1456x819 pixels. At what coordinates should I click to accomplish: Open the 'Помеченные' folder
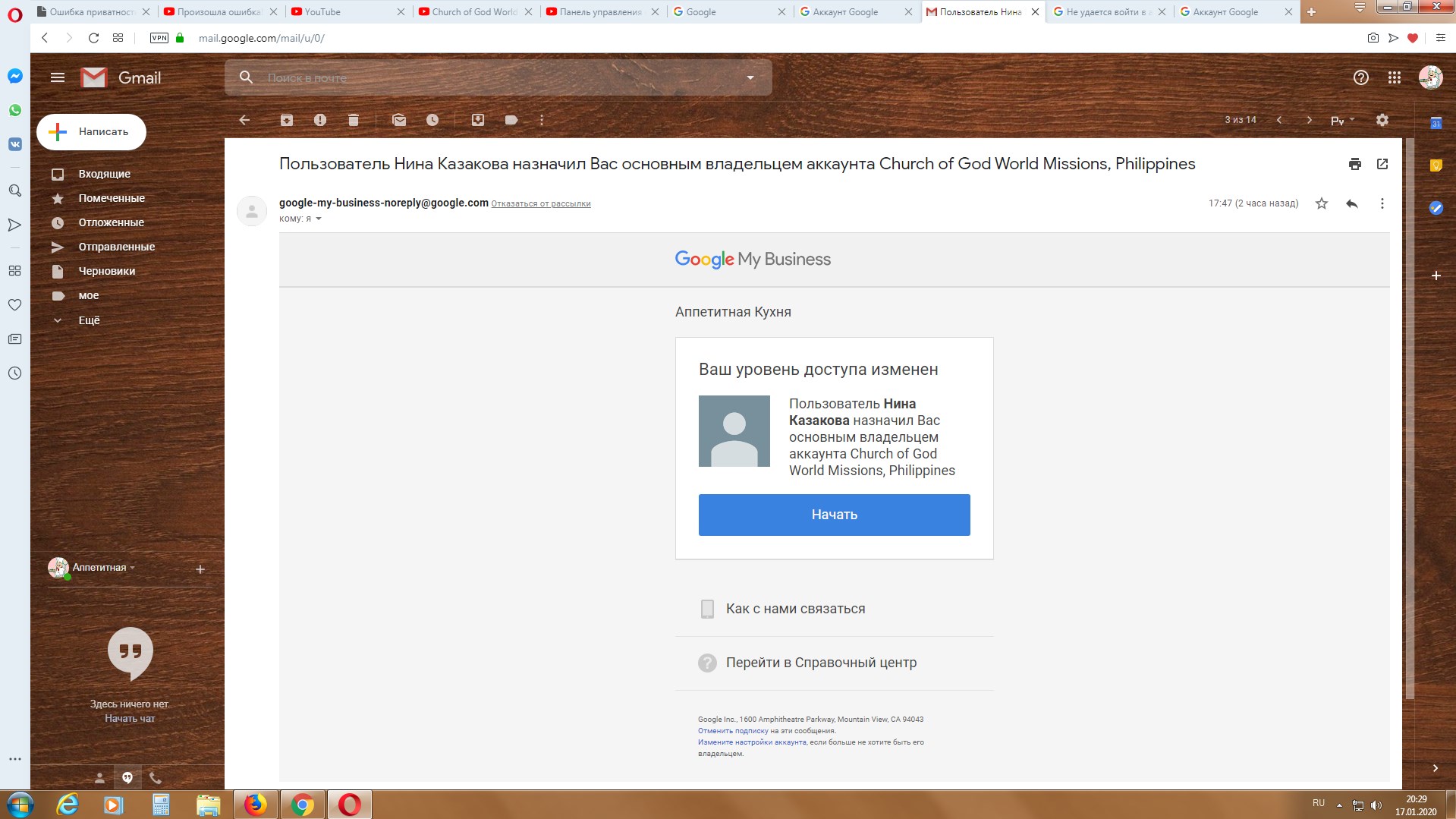(112, 198)
